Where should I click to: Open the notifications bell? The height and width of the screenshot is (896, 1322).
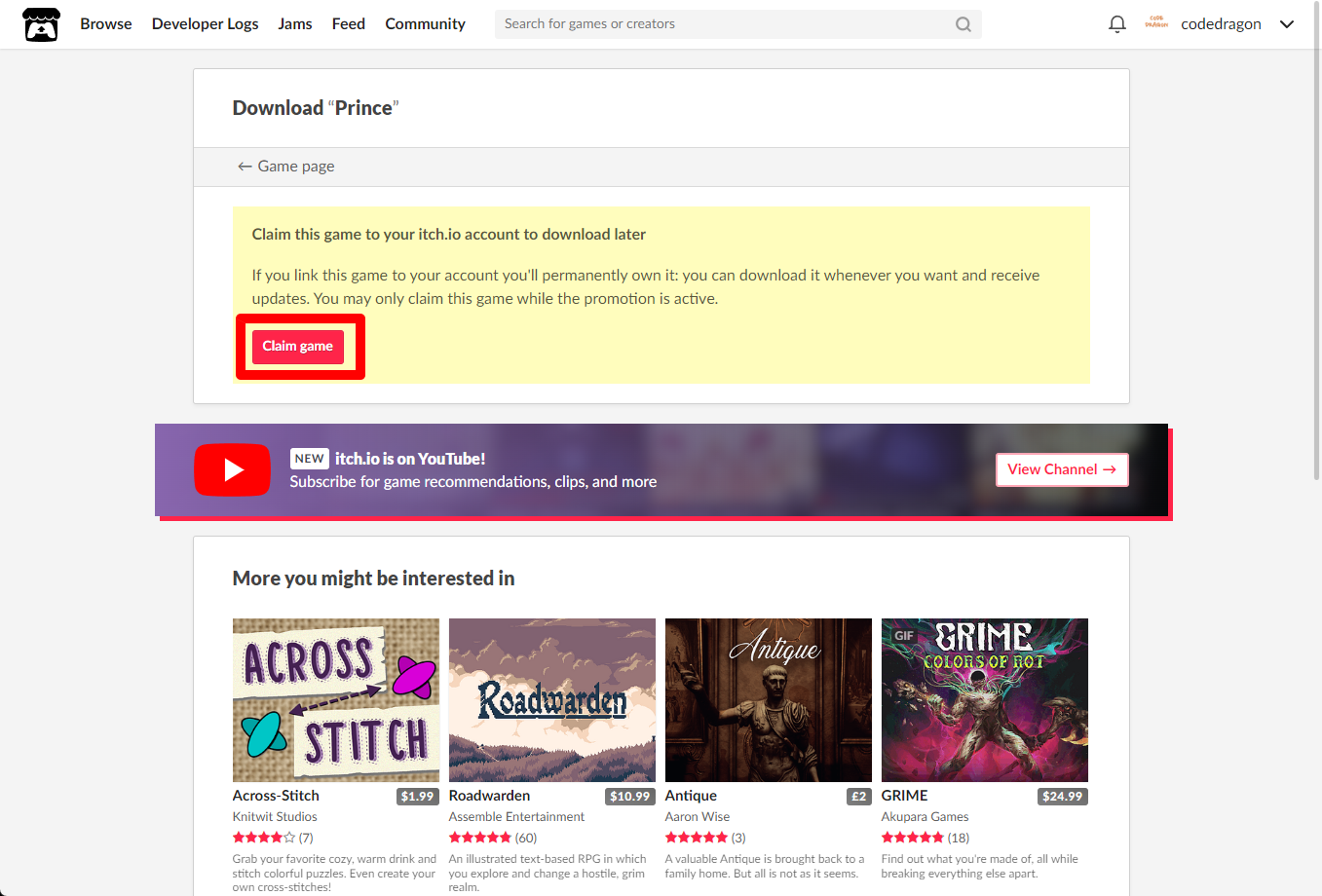click(1117, 24)
